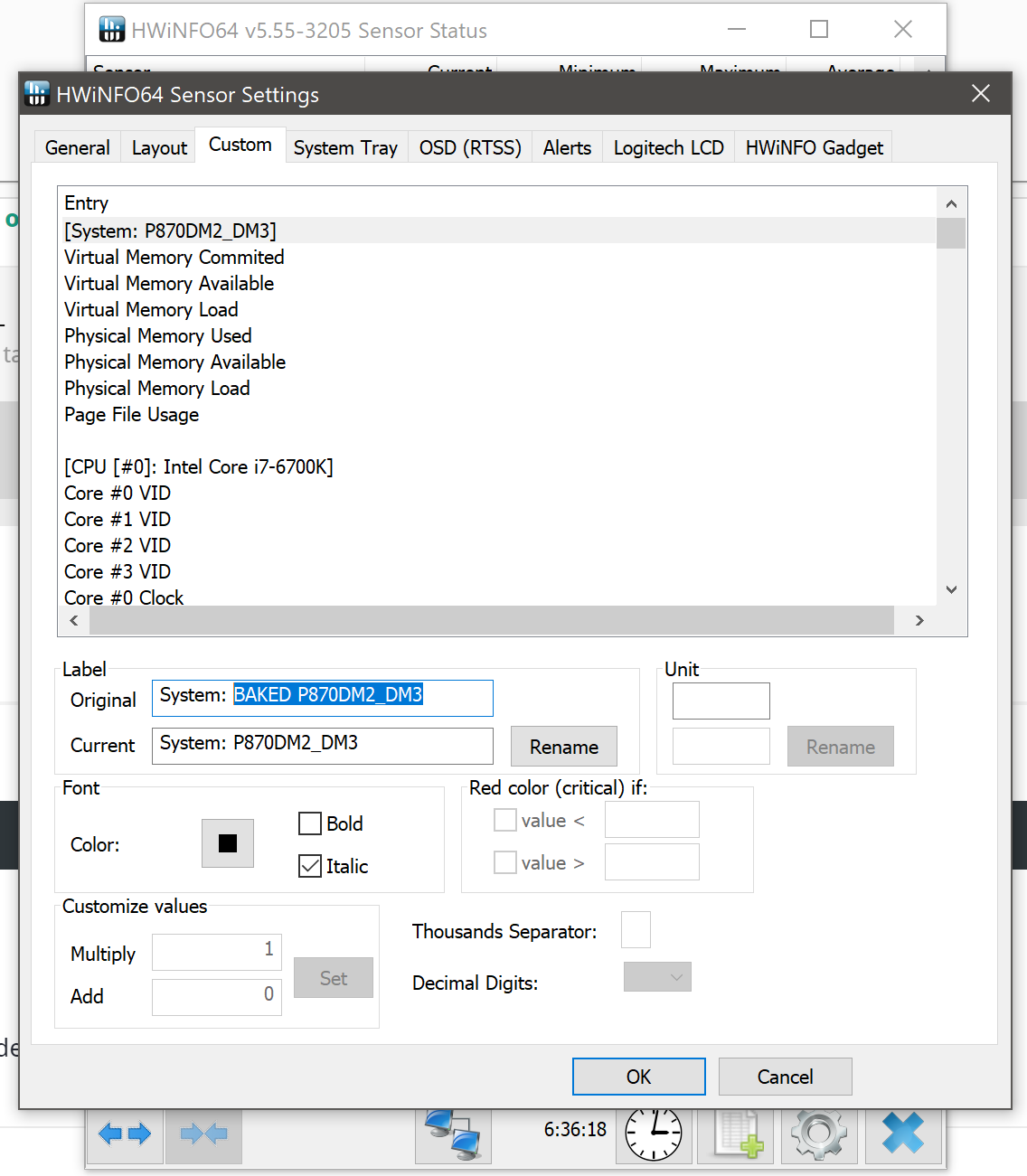The image size is (1027, 1176).
Task: Select 'Physical Memory Used' entry
Action: pos(497,335)
